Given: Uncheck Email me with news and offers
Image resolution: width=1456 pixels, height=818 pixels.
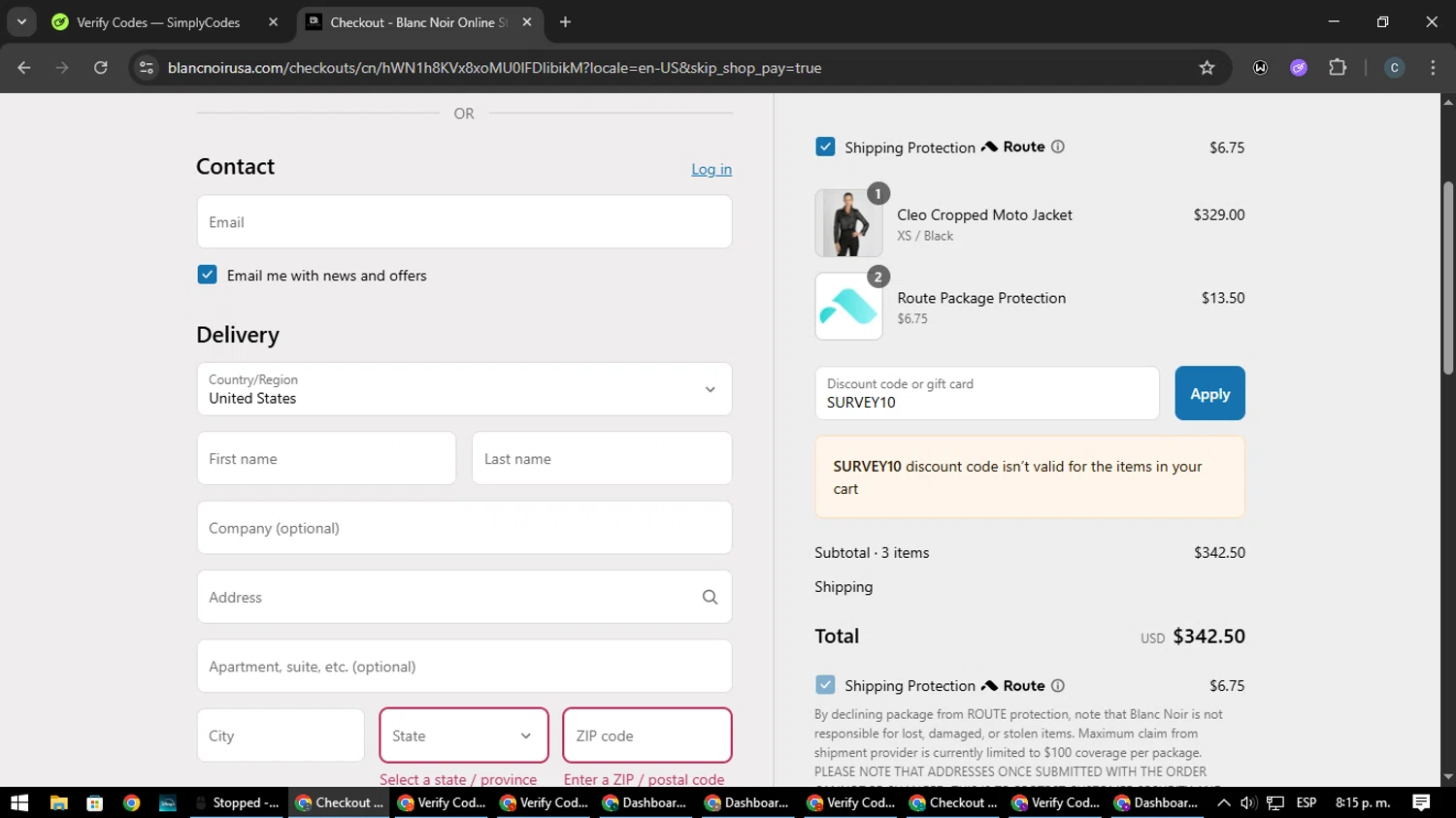Looking at the screenshot, I should click(207, 275).
